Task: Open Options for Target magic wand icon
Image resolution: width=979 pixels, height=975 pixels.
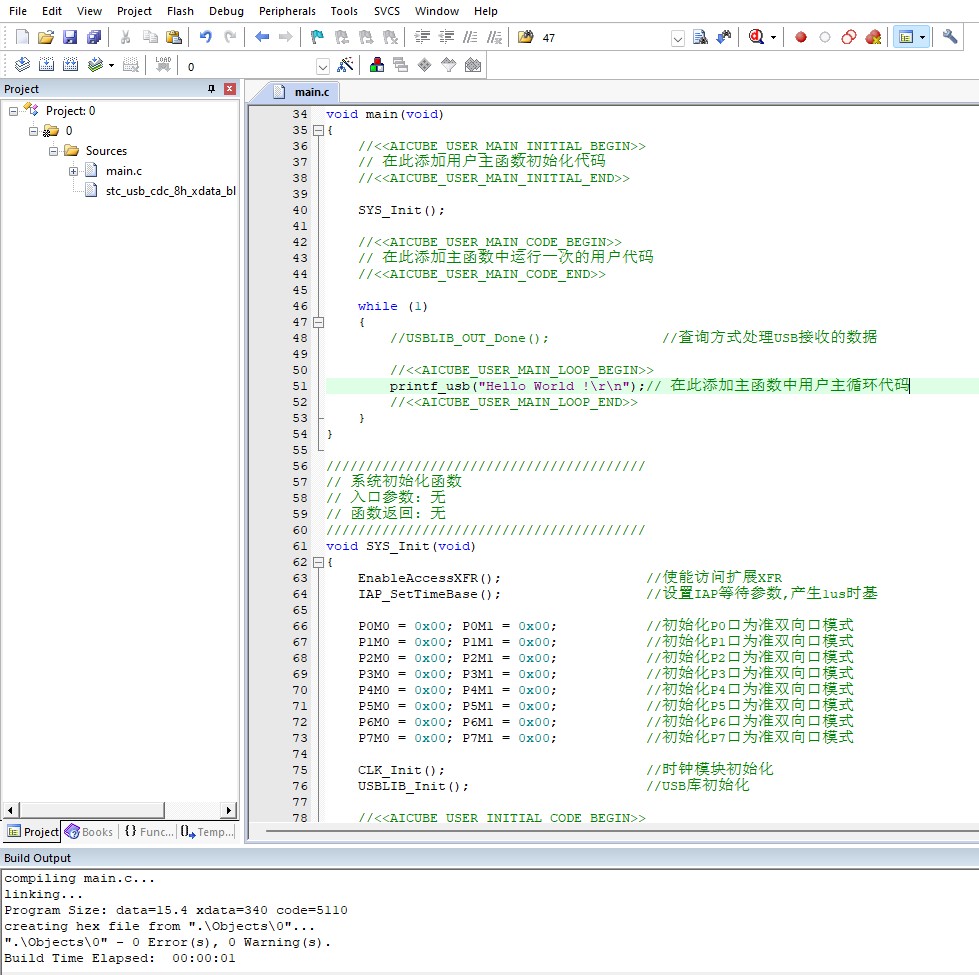Action: 345,65
